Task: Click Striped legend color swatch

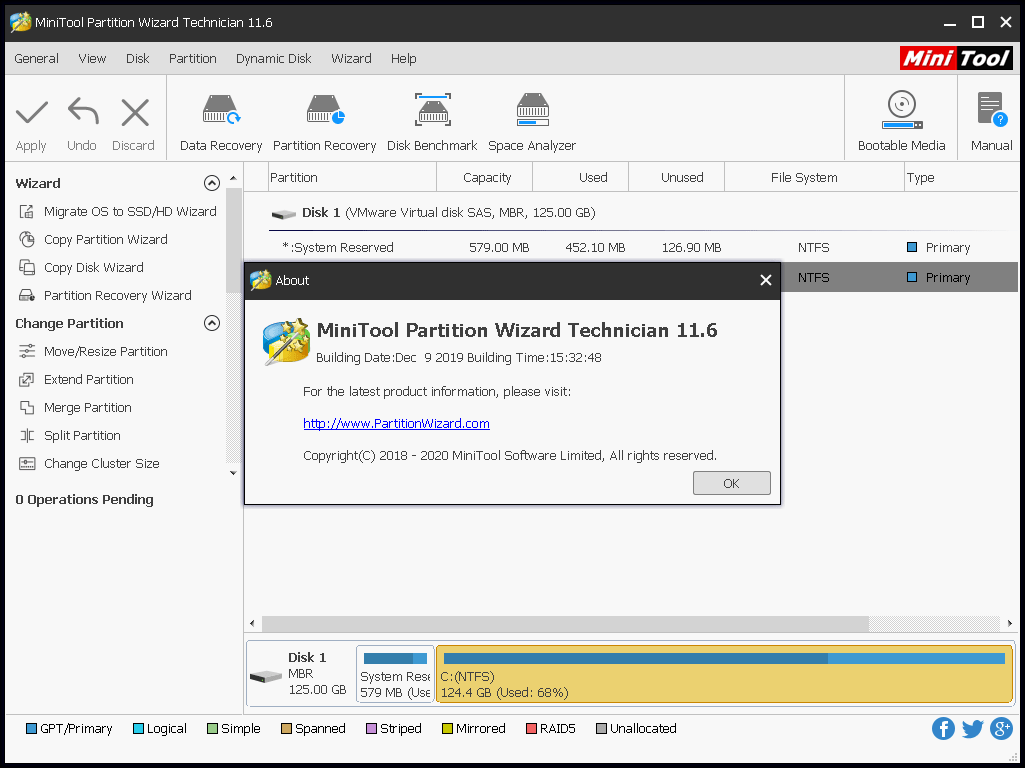Action: pyautogui.click(x=371, y=729)
